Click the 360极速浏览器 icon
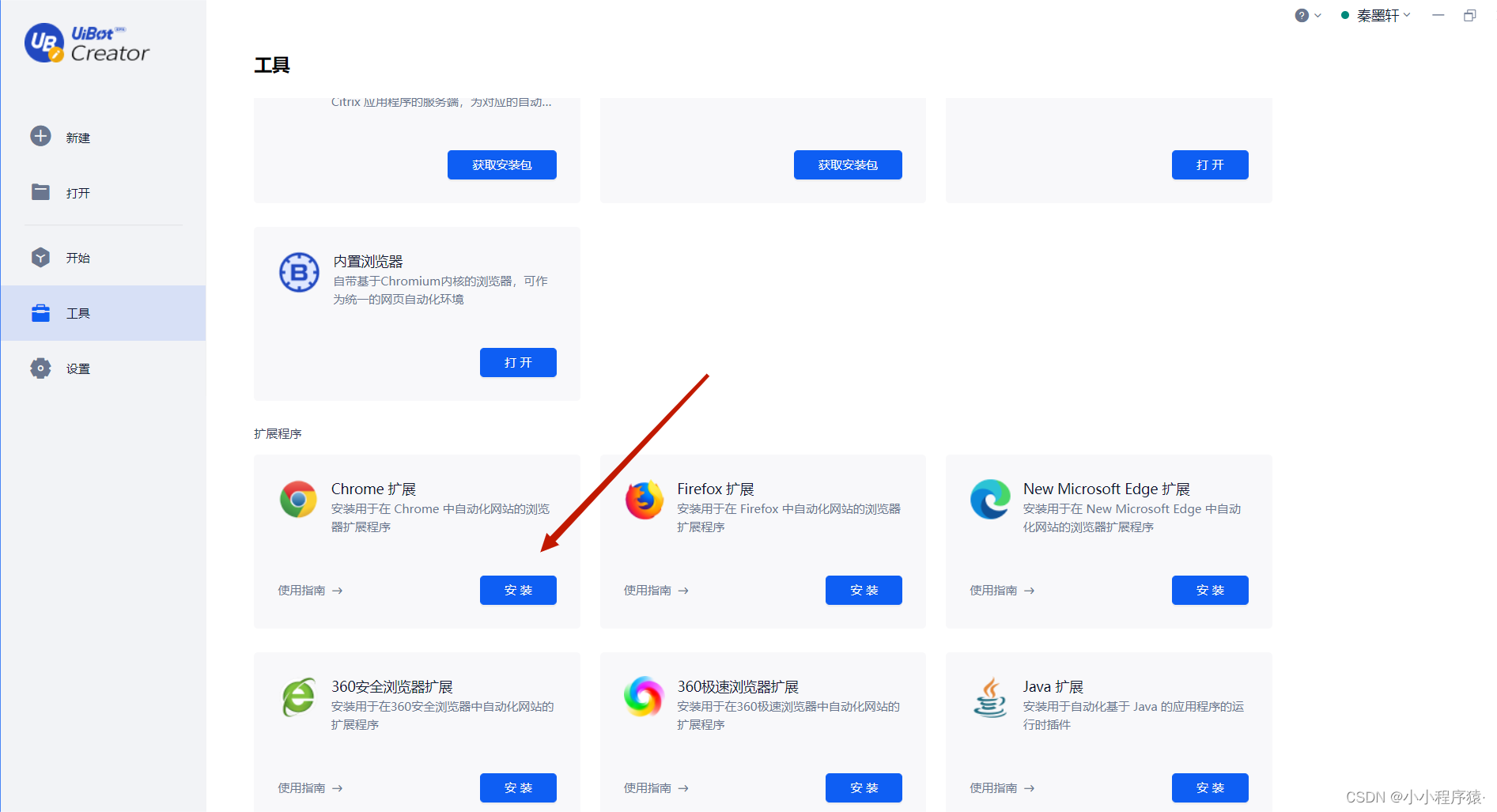Viewport: 1497px width, 812px height. point(644,697)
